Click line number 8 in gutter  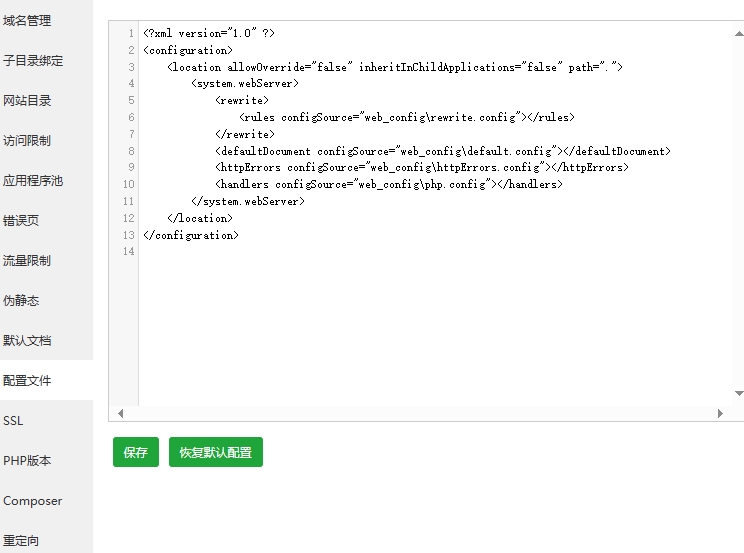tap(131, 151)
